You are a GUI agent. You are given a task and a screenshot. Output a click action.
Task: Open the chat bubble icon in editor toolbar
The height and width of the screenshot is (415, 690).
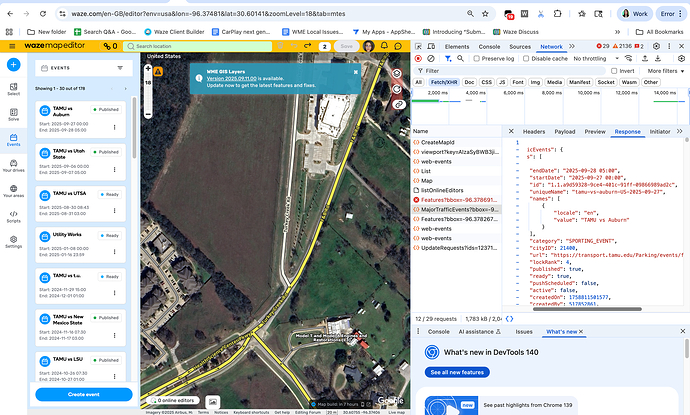click(398, 46)
